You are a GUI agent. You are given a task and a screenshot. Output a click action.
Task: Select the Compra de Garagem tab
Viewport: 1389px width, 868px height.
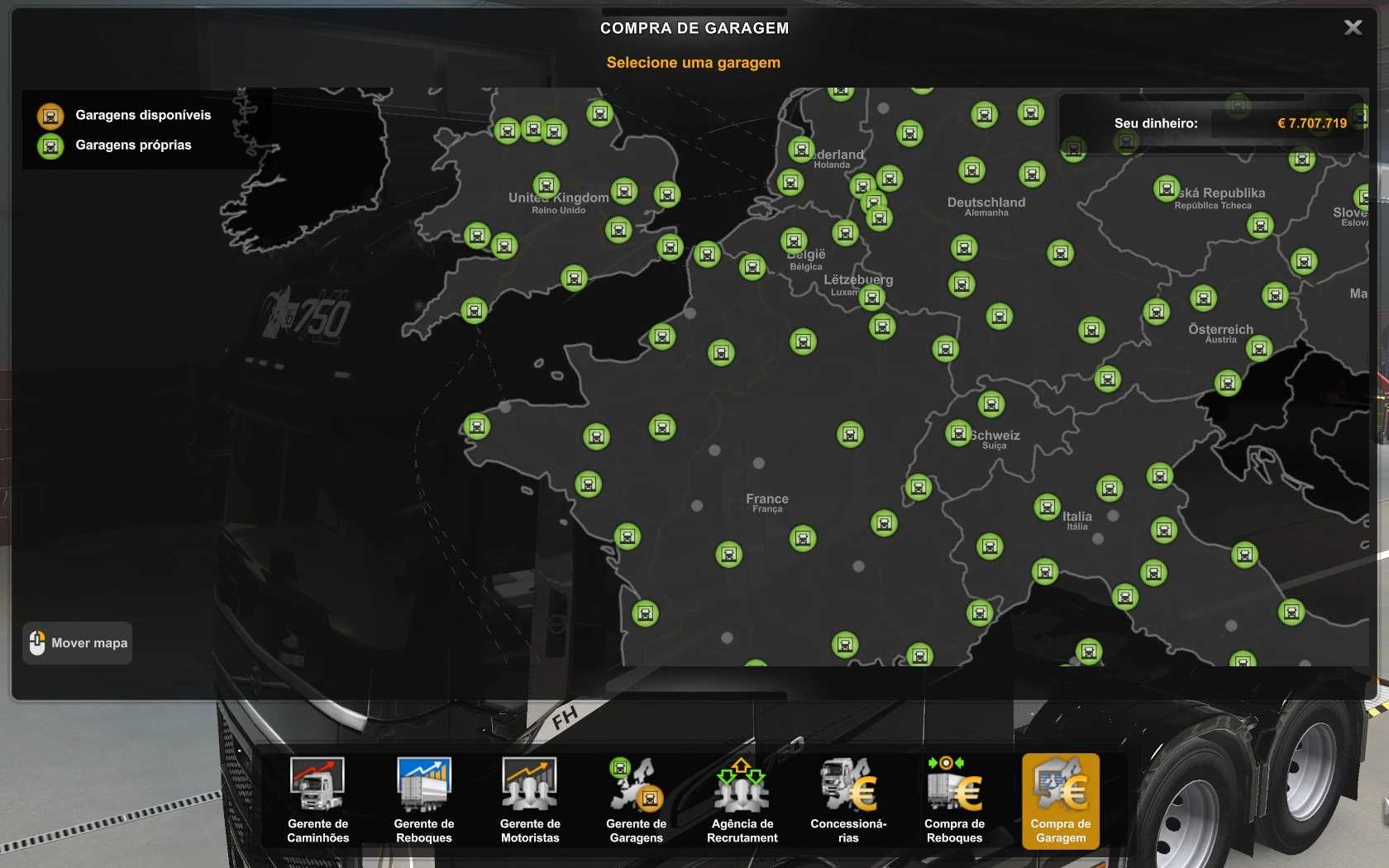(x=1061, y=799)
